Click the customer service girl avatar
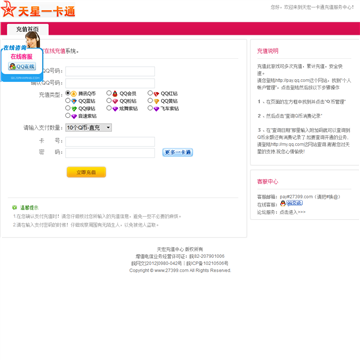Viewport: 360px width, 360px height. [x=32, y=40]
